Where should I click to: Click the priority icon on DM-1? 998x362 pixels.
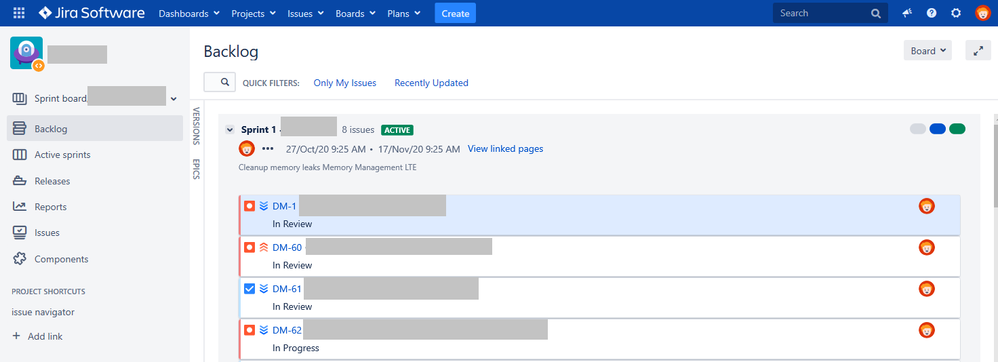[x=264, y=206]
